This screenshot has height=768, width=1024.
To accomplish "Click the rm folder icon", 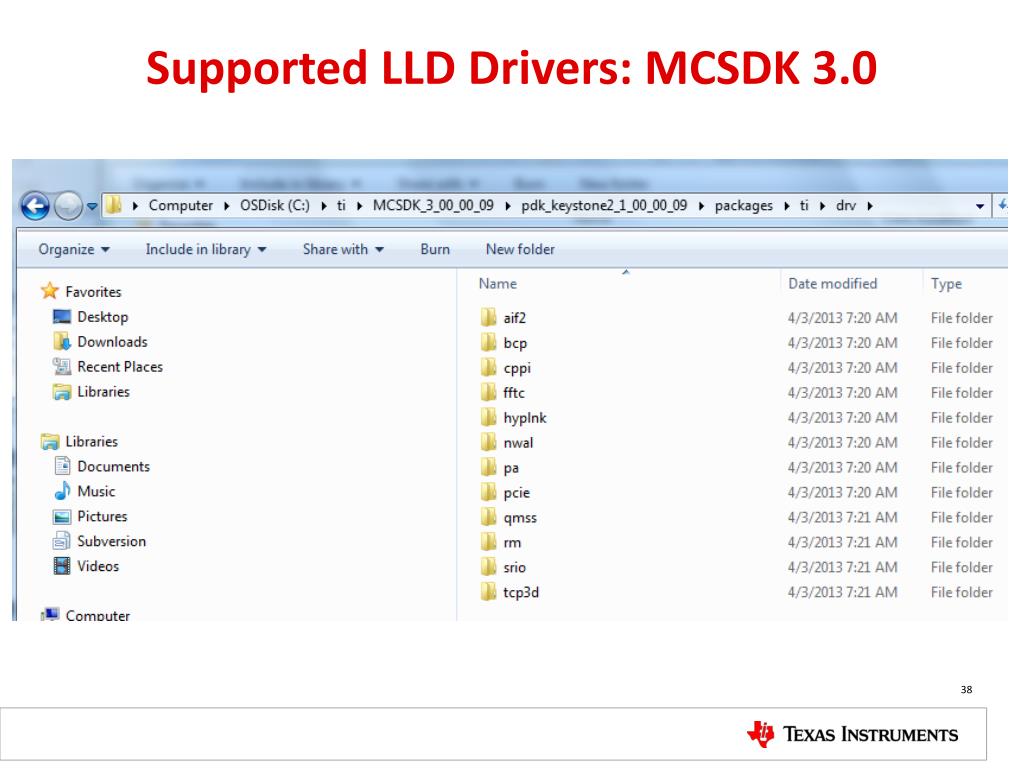I will (488, 541).
